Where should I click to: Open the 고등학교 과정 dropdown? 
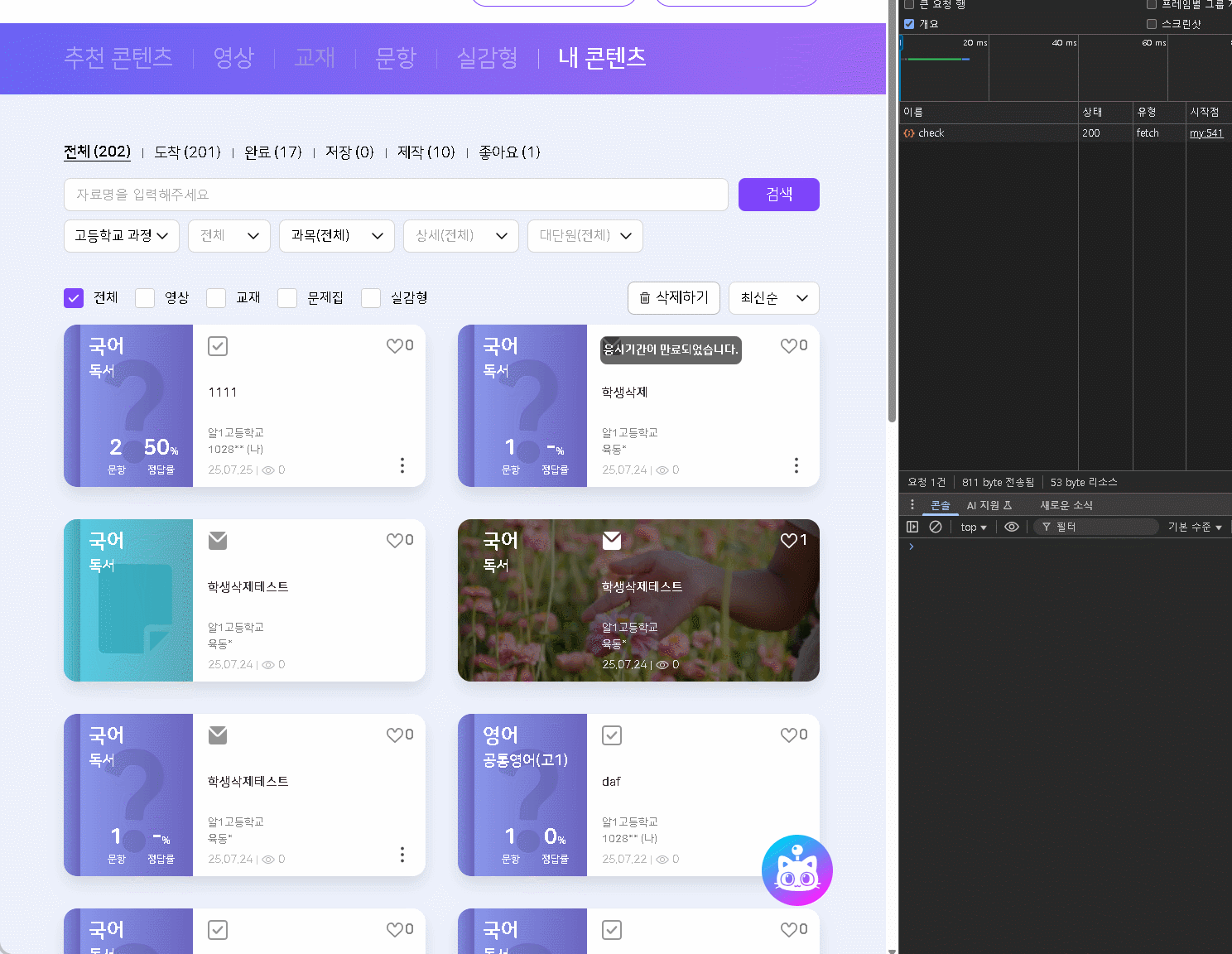pyautogui.click(x=122, y=236)
